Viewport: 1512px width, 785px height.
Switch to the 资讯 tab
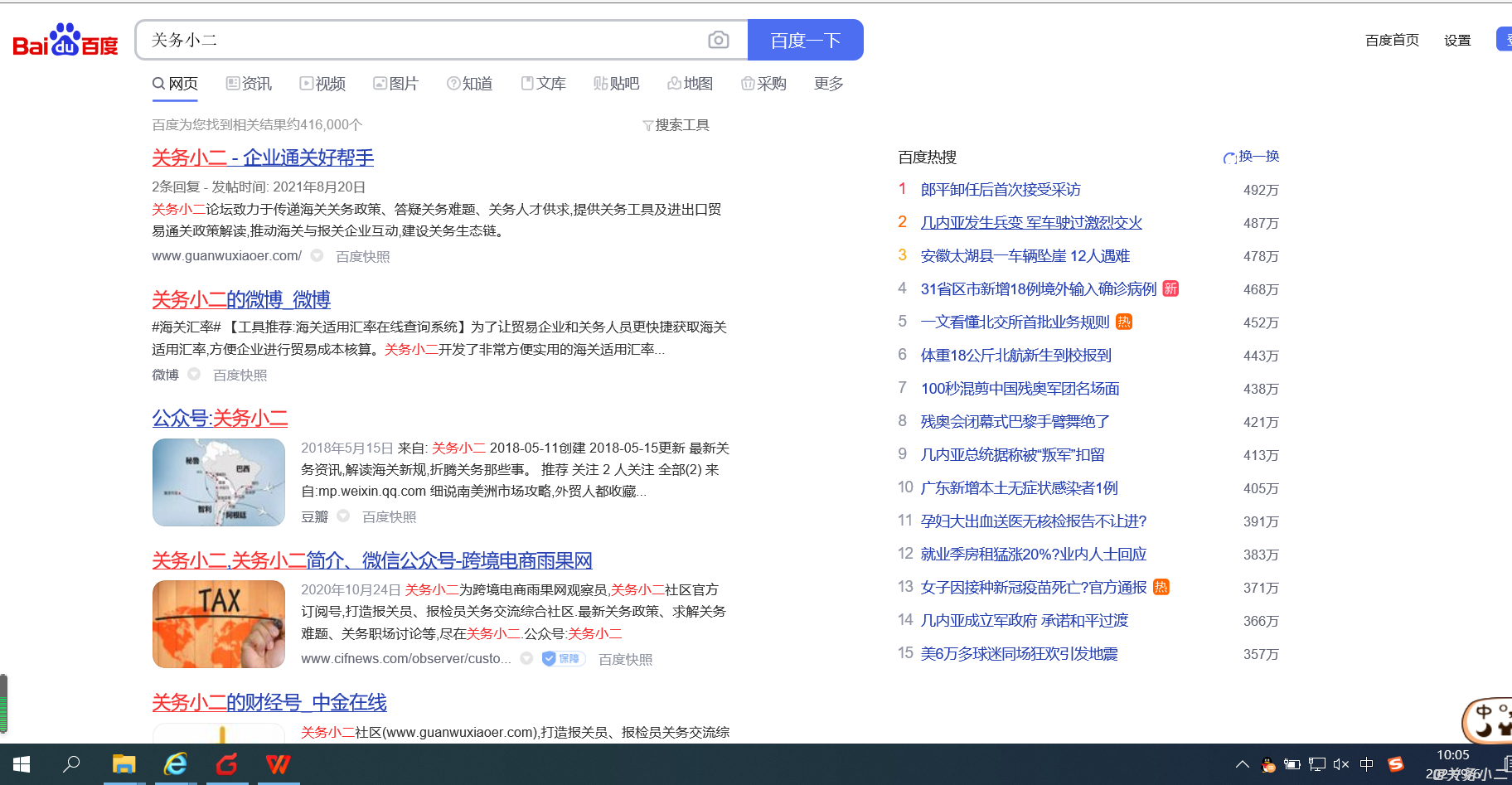(x=249, y=84)
